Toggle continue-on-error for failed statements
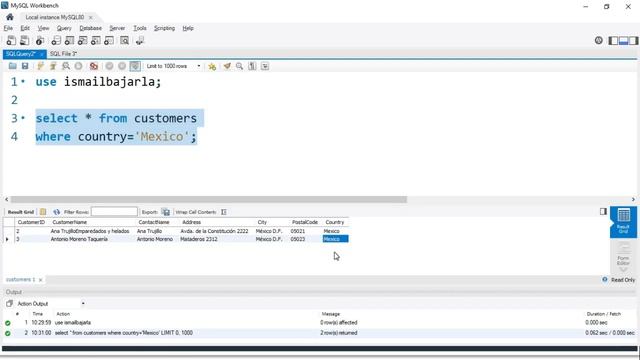The height and width of the screenshot is (360, 640). coord(94,66)
